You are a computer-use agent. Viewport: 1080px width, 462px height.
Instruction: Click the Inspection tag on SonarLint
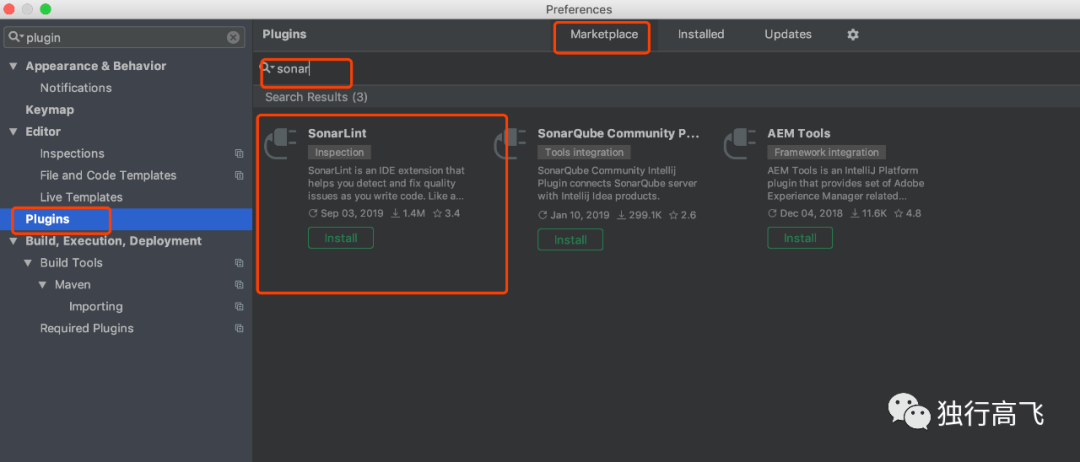[x=339, y=152]
